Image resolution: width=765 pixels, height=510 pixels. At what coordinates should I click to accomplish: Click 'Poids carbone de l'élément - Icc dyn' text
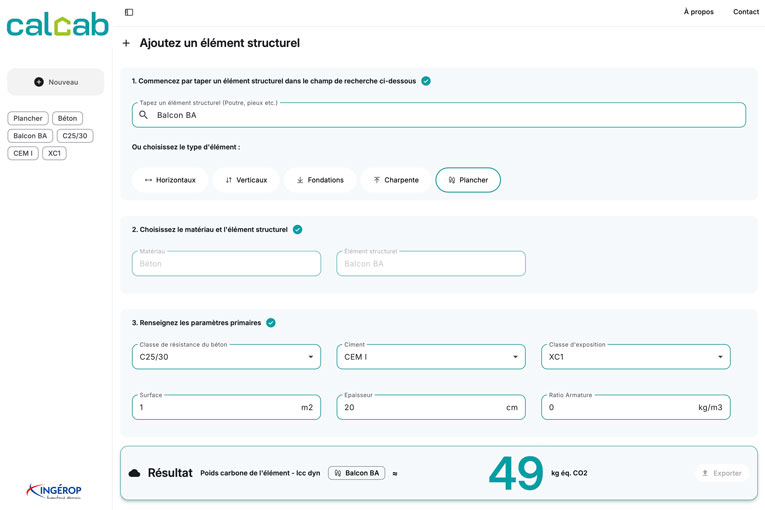pos(260,473)
